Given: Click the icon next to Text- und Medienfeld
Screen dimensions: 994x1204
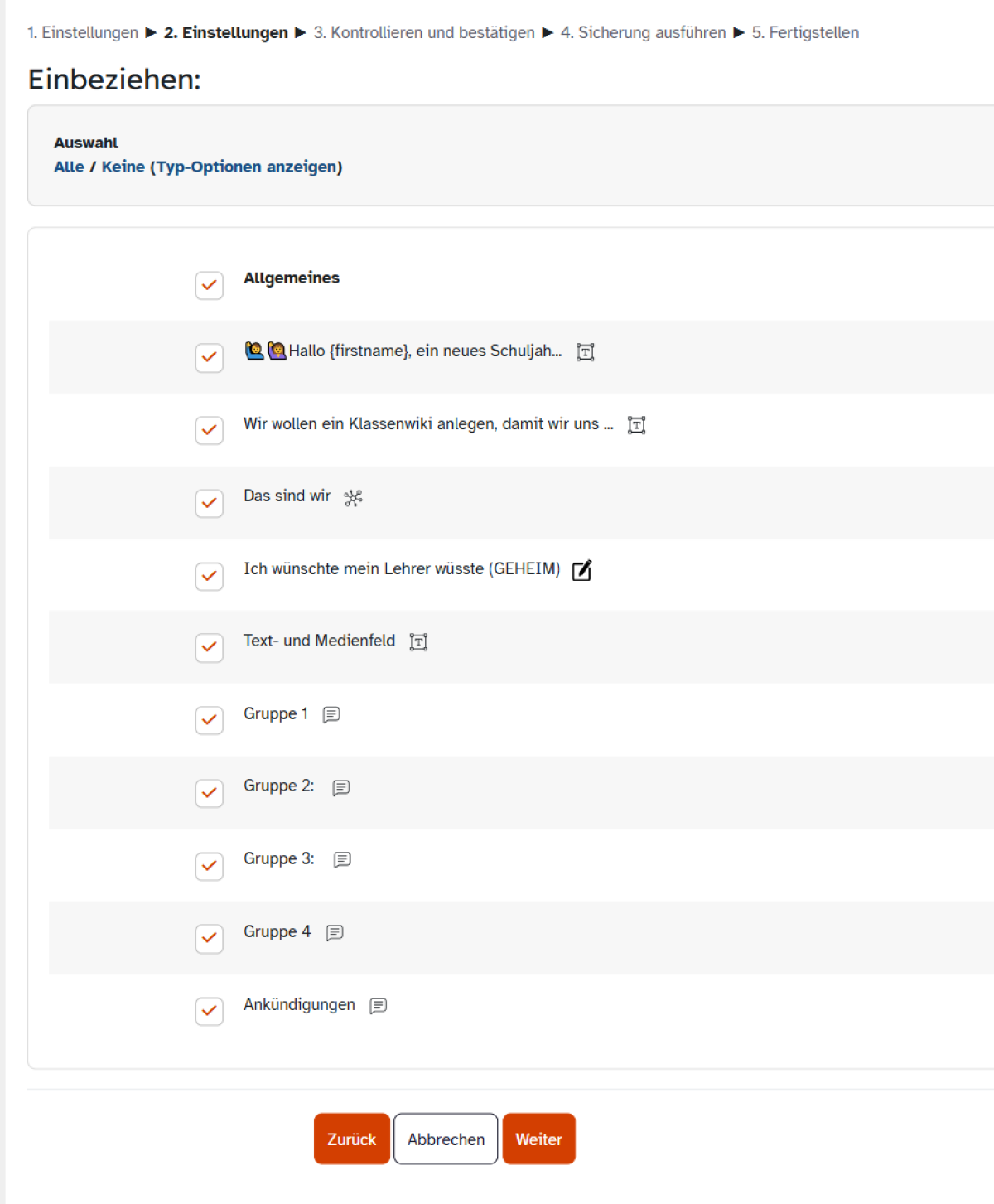Looking at the screenshot, I should pos(419,642).
